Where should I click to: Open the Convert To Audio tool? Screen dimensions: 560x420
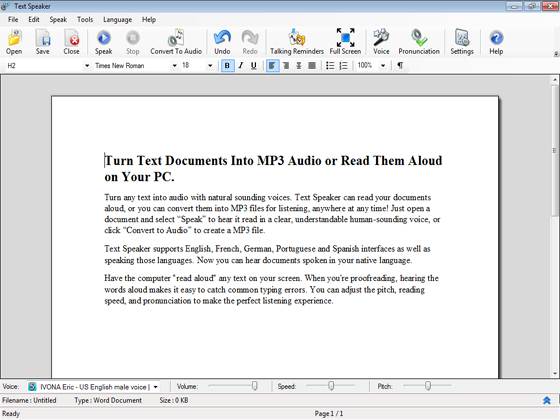pos(176,42)
